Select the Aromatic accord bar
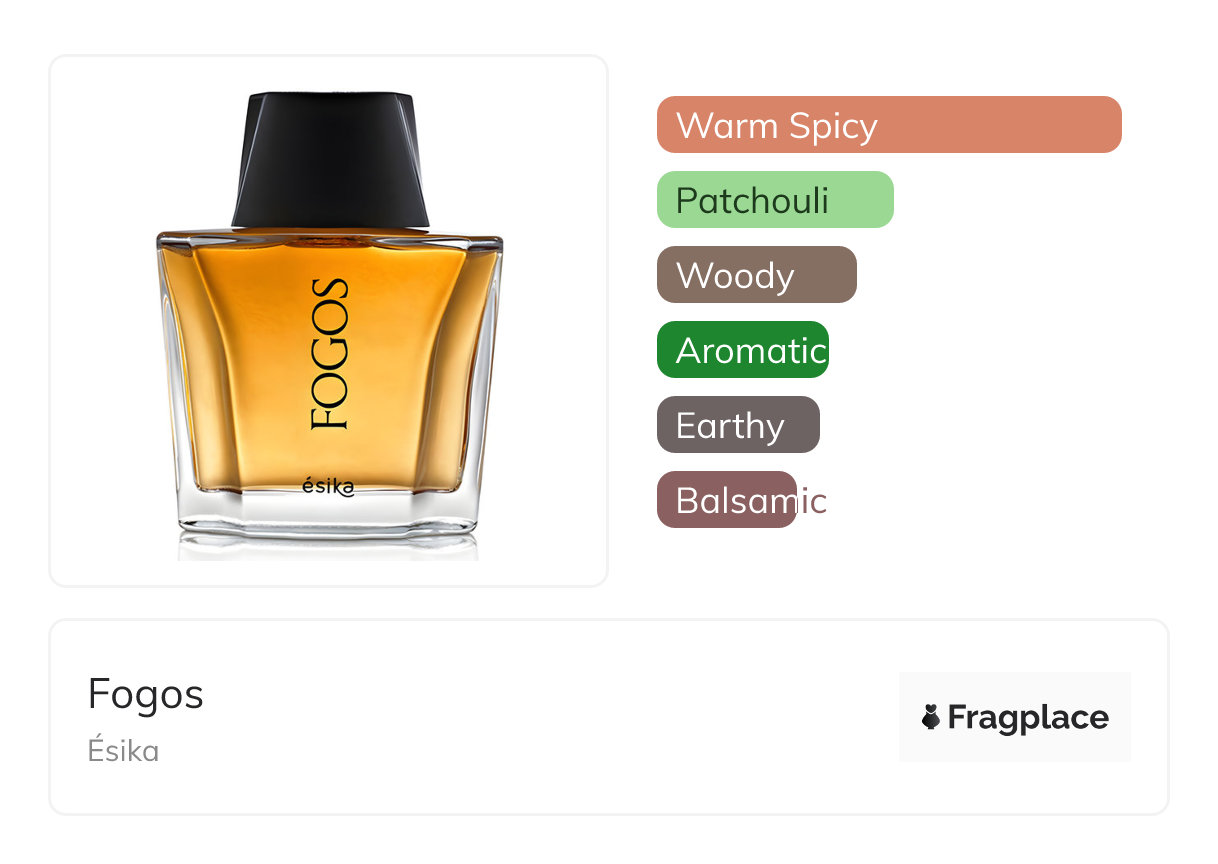Image resolution: width=1218 pixels, height=864 pixels. click(x=743, y=350)
